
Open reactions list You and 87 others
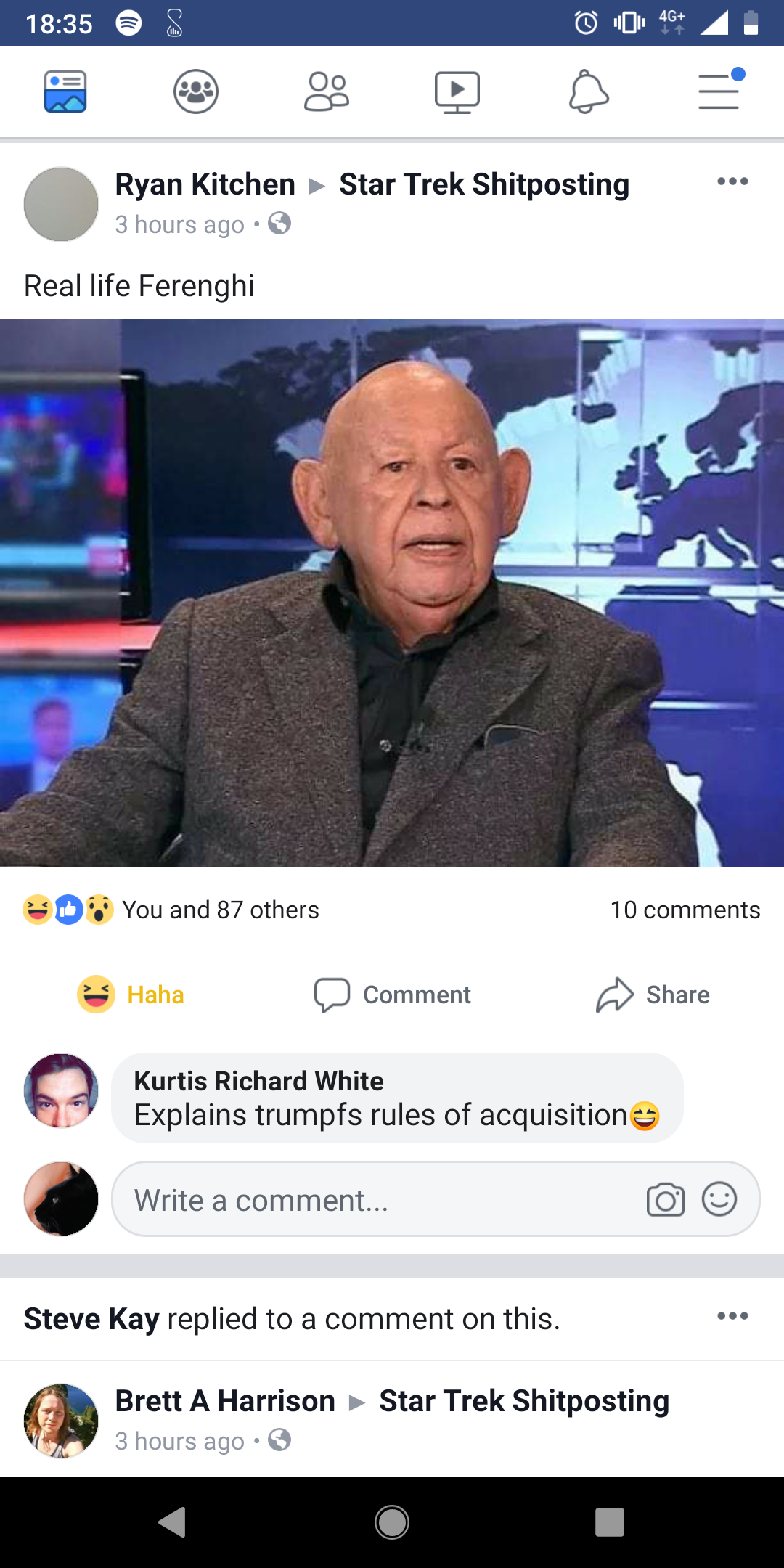pyautogui.click(x=171, y=910)
